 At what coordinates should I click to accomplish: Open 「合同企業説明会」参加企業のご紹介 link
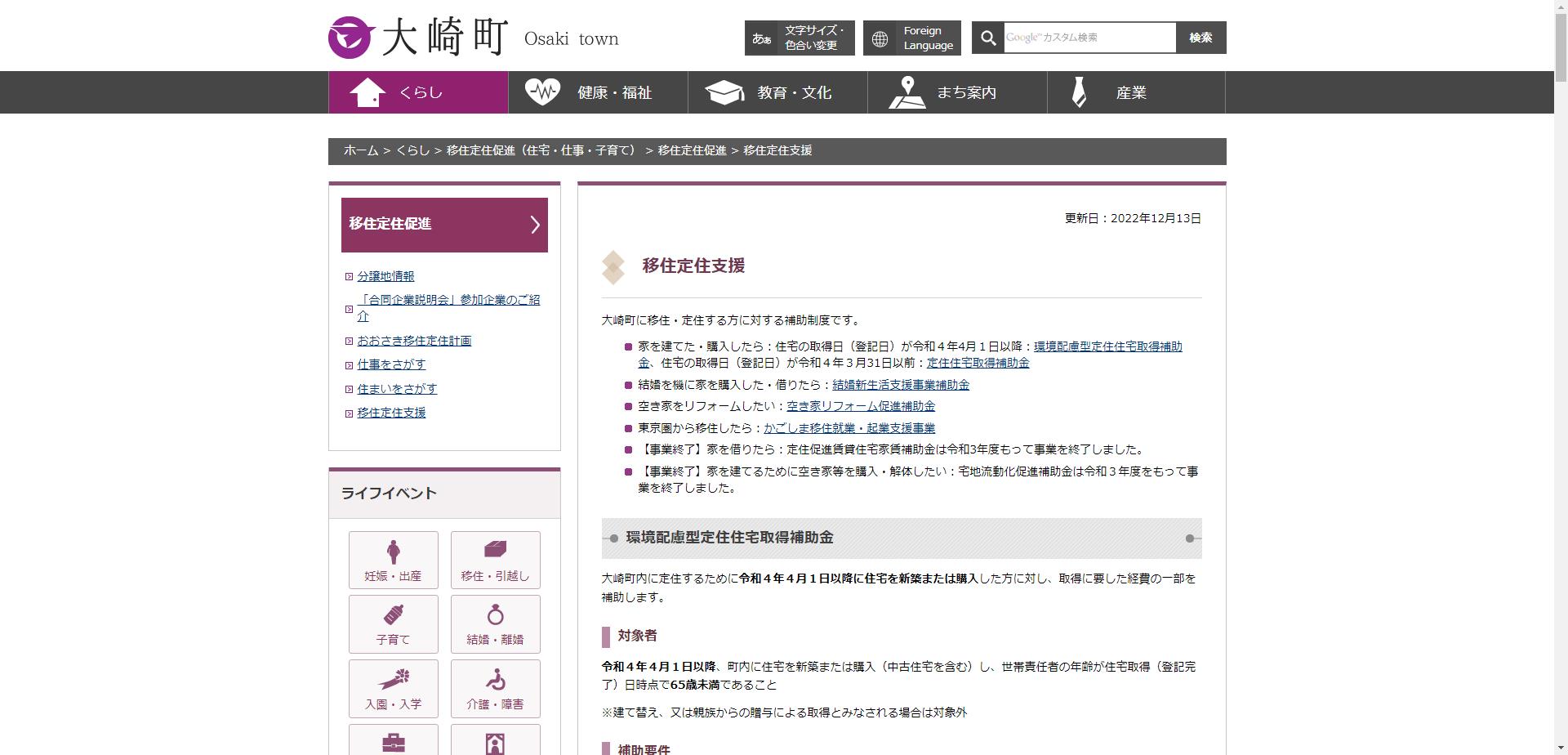[448, 308]
